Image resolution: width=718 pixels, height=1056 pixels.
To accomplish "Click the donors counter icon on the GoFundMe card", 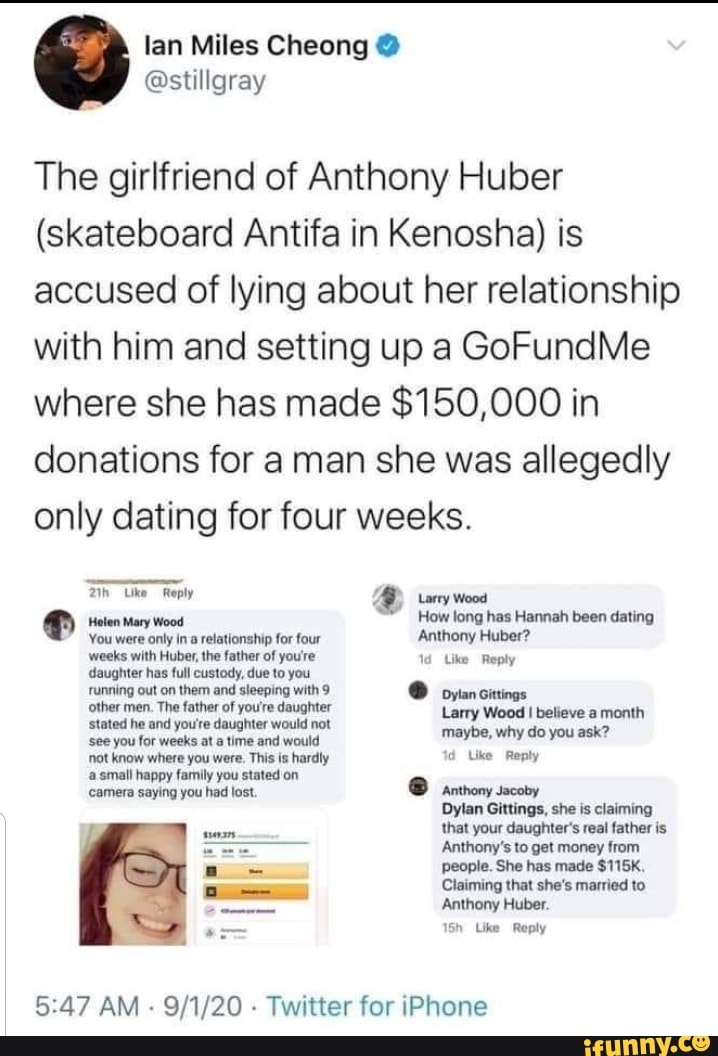I will coord(210,910).
